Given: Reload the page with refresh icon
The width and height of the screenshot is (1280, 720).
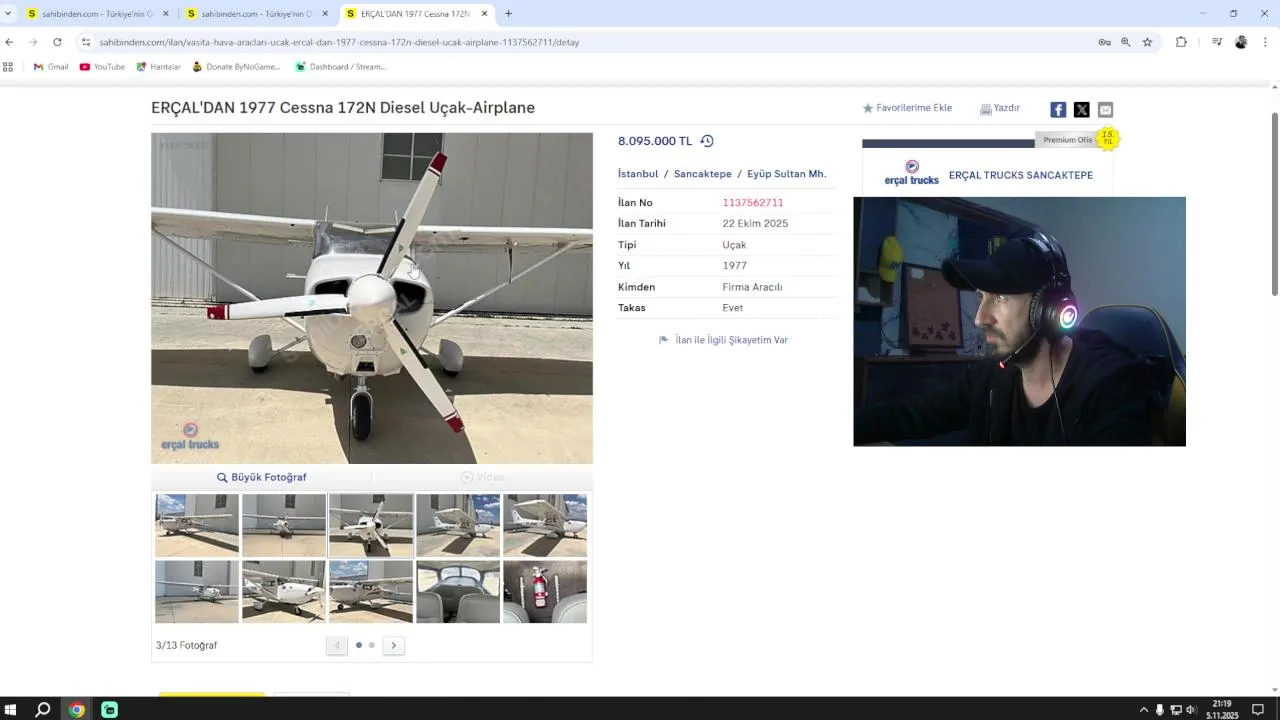Looking at the screenshot, I should click(57, 42).
